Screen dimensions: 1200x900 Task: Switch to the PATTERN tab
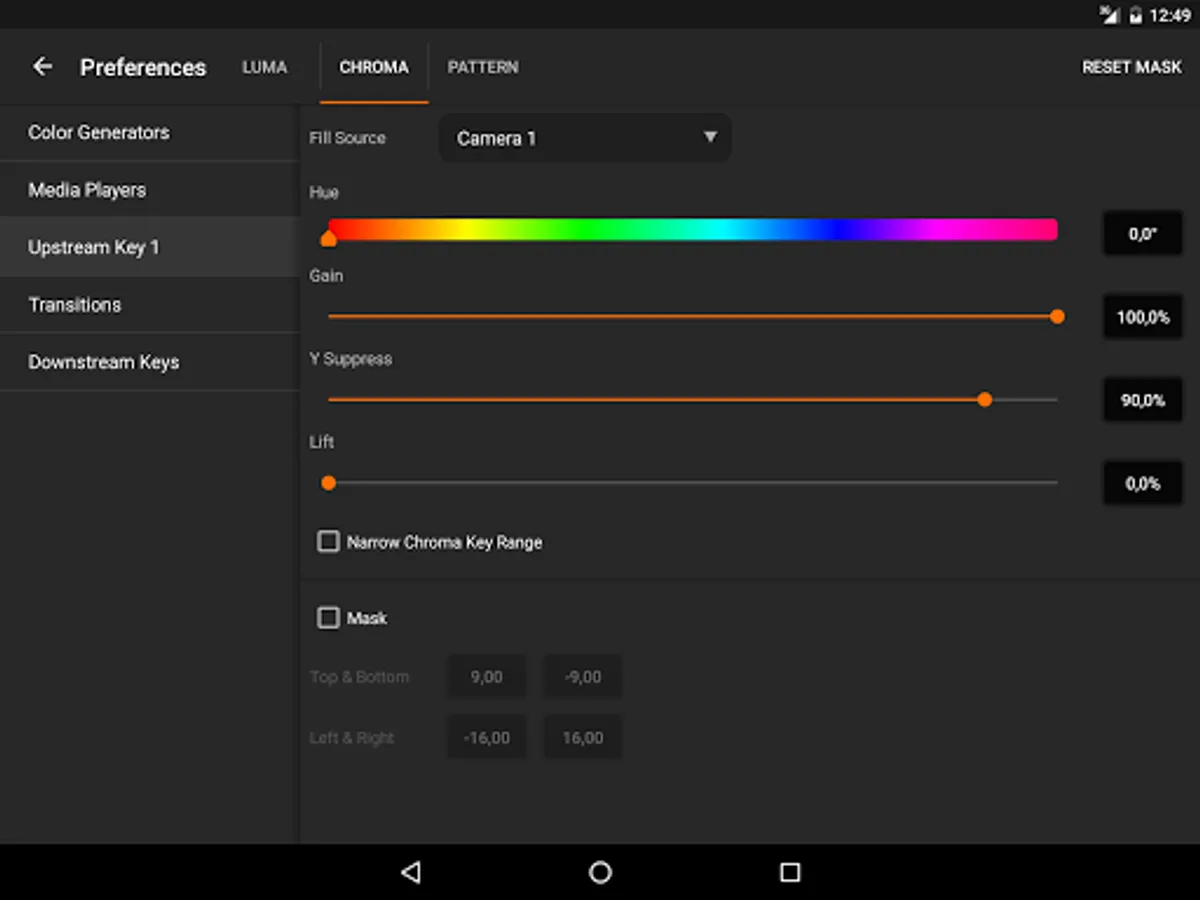482,67
